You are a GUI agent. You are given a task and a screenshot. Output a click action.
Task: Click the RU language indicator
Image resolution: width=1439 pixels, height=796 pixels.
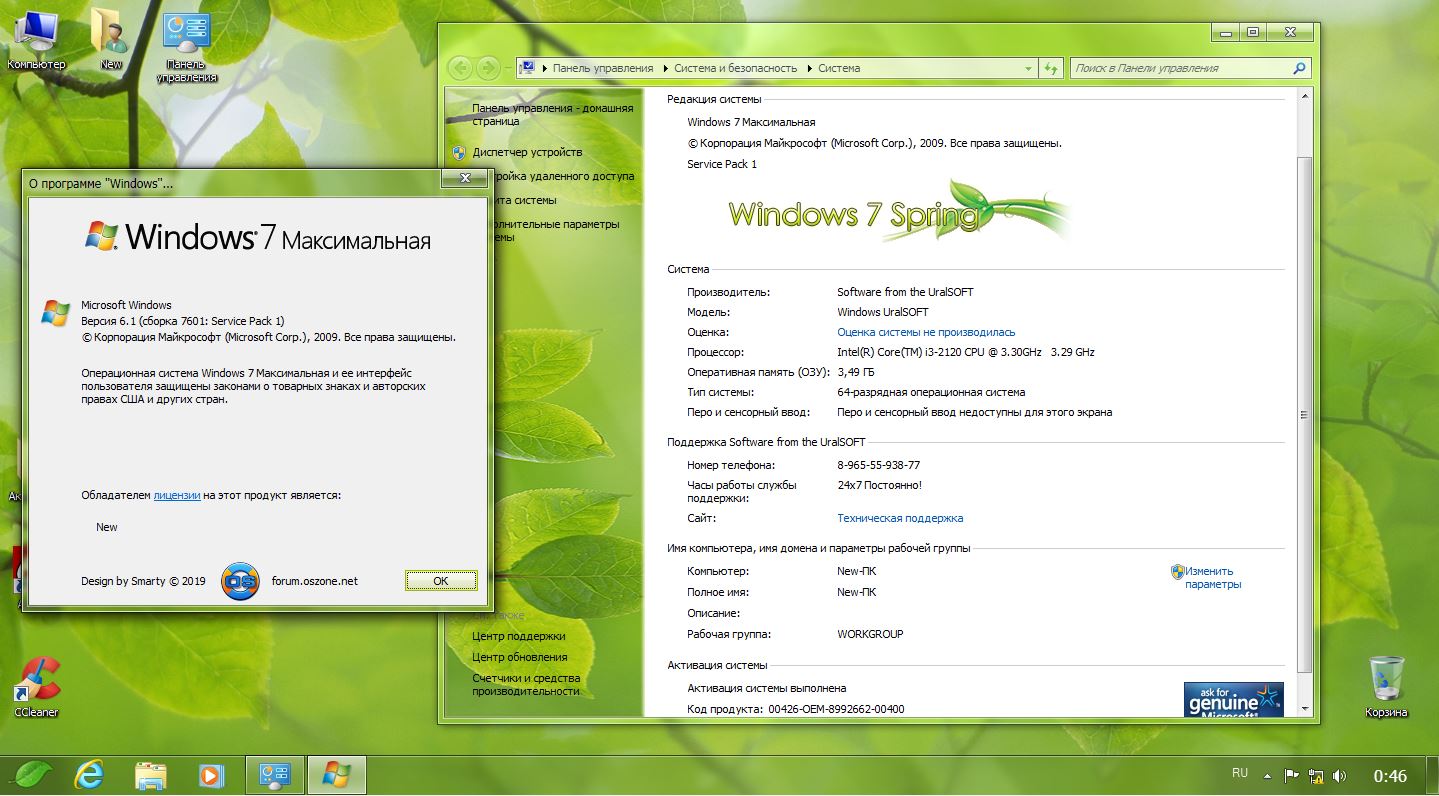coord(1240,773)
